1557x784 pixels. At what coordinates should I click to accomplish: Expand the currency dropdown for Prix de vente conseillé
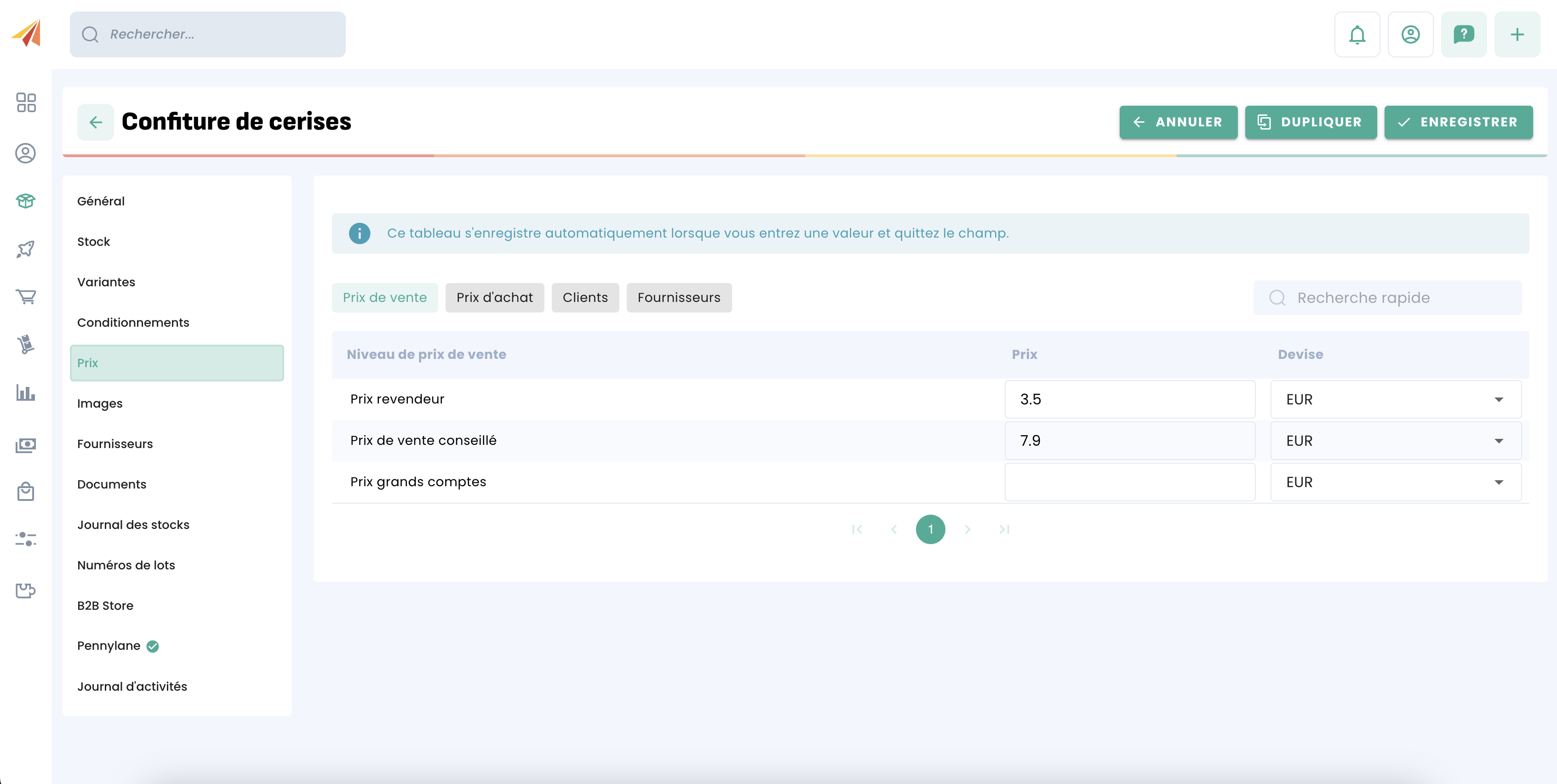pyautogui.click(x=1395, y=441)
